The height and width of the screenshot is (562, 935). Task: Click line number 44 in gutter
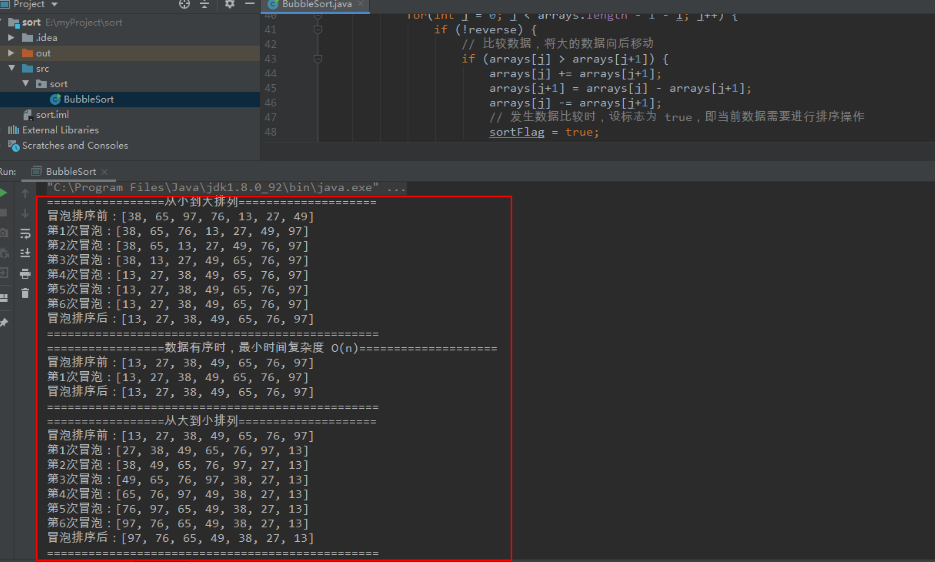tap(270, 73)
